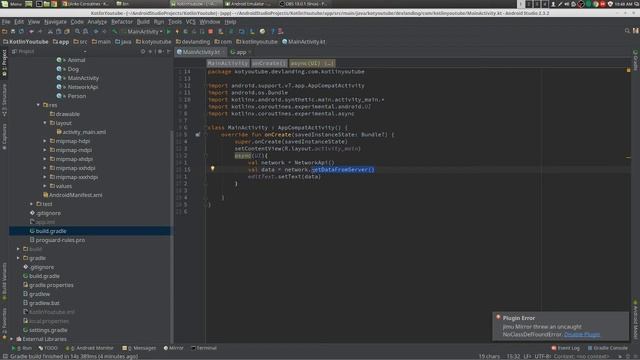The width and height of the screenshot is (640, 360).
Task: Click the scroll-from-source target icon in Project panel
Action: tap(143, 51)
